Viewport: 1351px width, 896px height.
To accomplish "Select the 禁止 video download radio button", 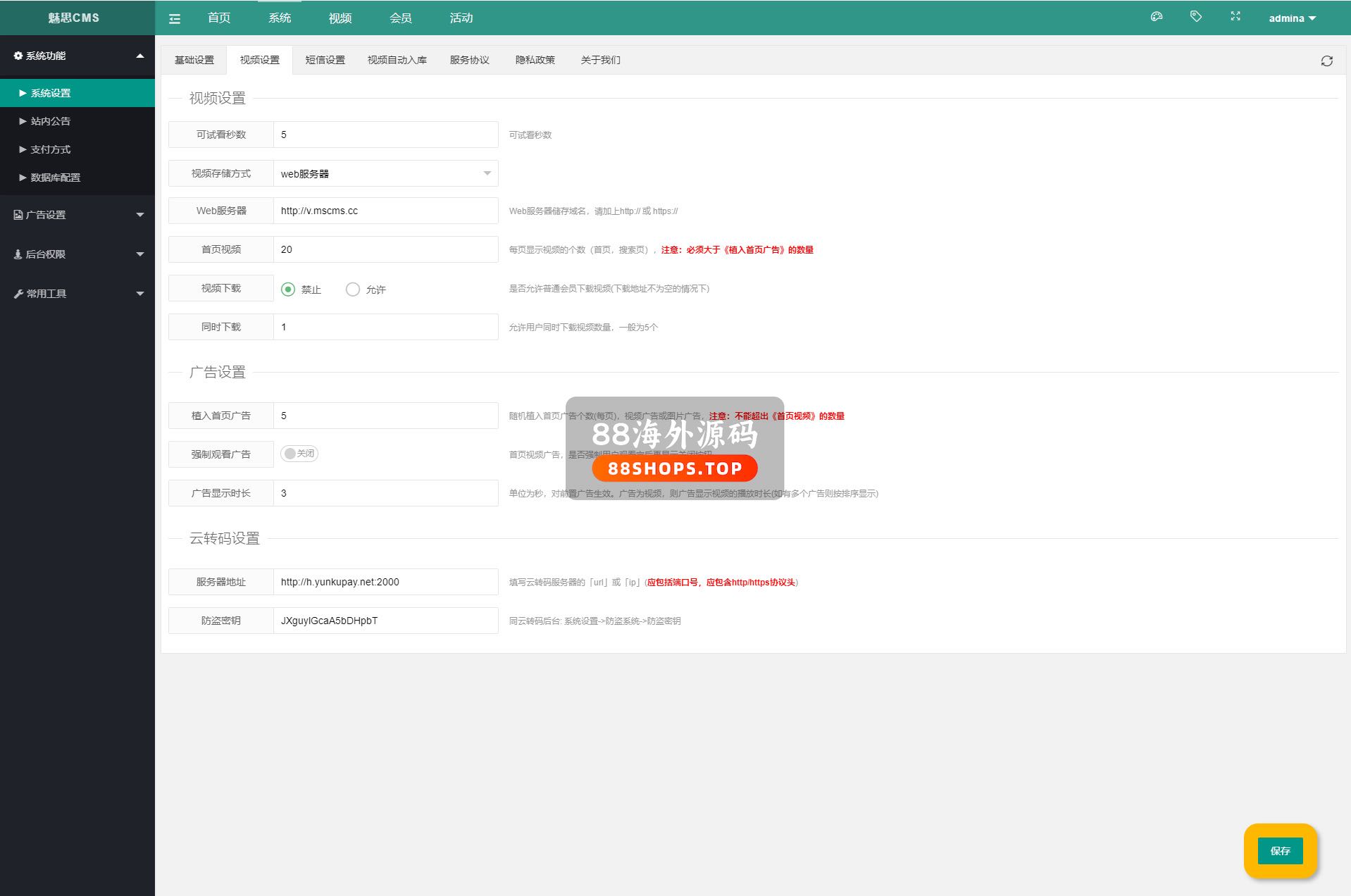I will [288, 290].
